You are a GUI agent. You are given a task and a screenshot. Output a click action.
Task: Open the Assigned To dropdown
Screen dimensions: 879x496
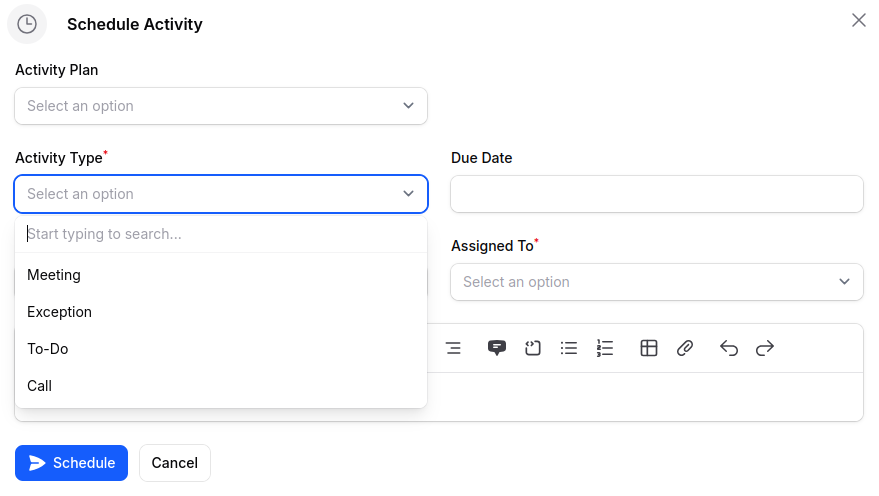click(x=656, y=282)
